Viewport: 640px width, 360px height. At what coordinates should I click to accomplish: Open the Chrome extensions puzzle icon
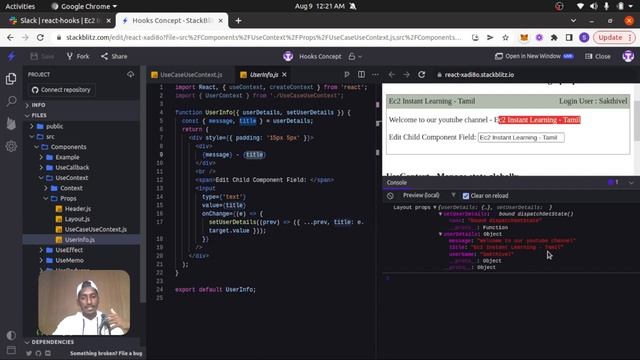point(554,38)
